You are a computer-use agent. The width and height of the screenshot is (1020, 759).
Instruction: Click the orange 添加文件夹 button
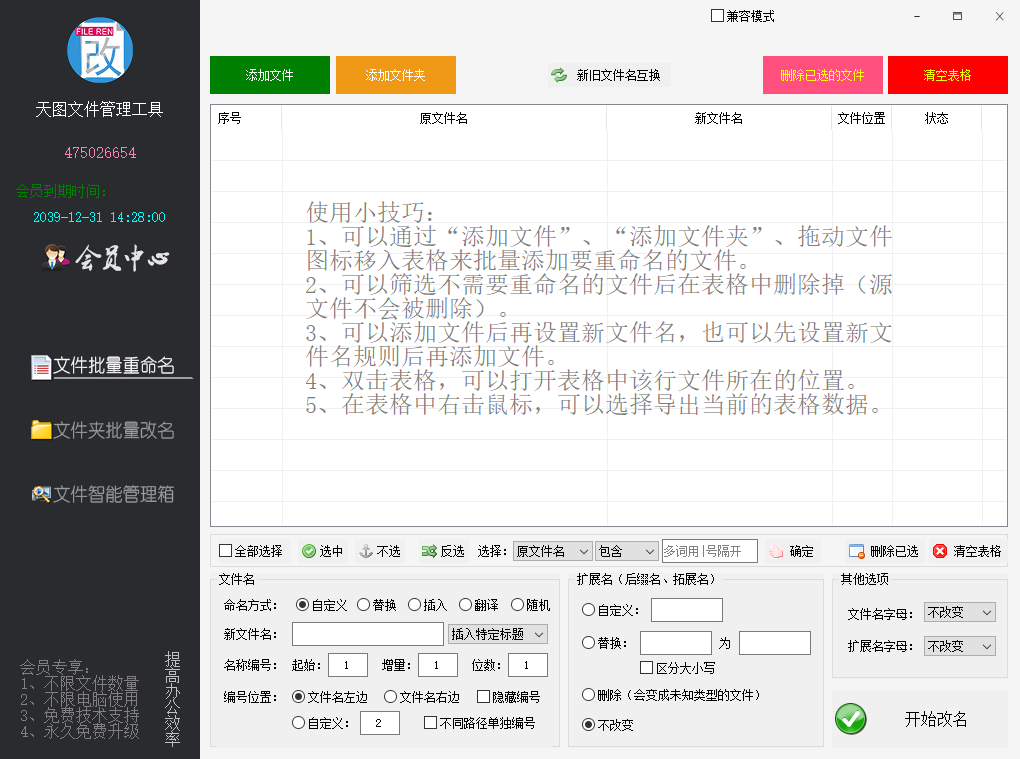396,75
